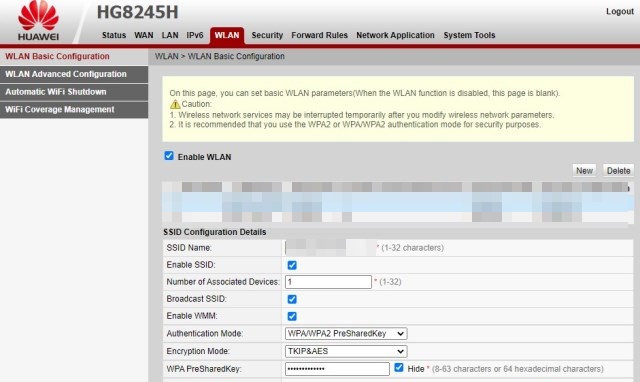Screen dimensions: 640x382
Task: Open the Forward Rules tab
Action: click(320, 35)
